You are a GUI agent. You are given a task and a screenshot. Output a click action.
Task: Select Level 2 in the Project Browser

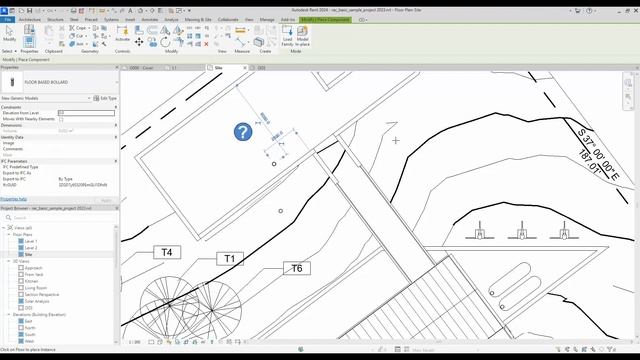(x=31, y=248)
